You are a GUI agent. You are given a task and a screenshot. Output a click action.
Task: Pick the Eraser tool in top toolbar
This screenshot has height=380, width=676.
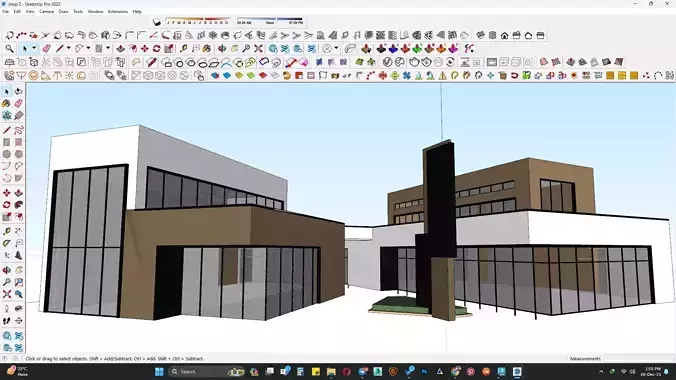click(x=47, y=49)
